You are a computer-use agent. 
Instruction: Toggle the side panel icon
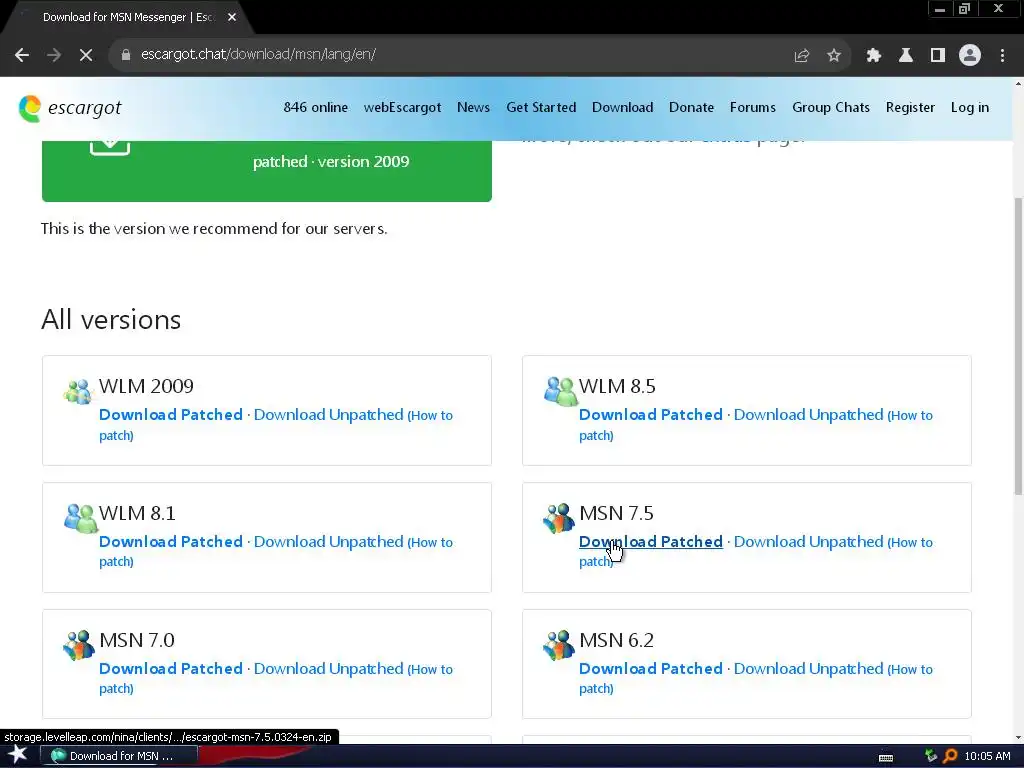pos(938,55)
